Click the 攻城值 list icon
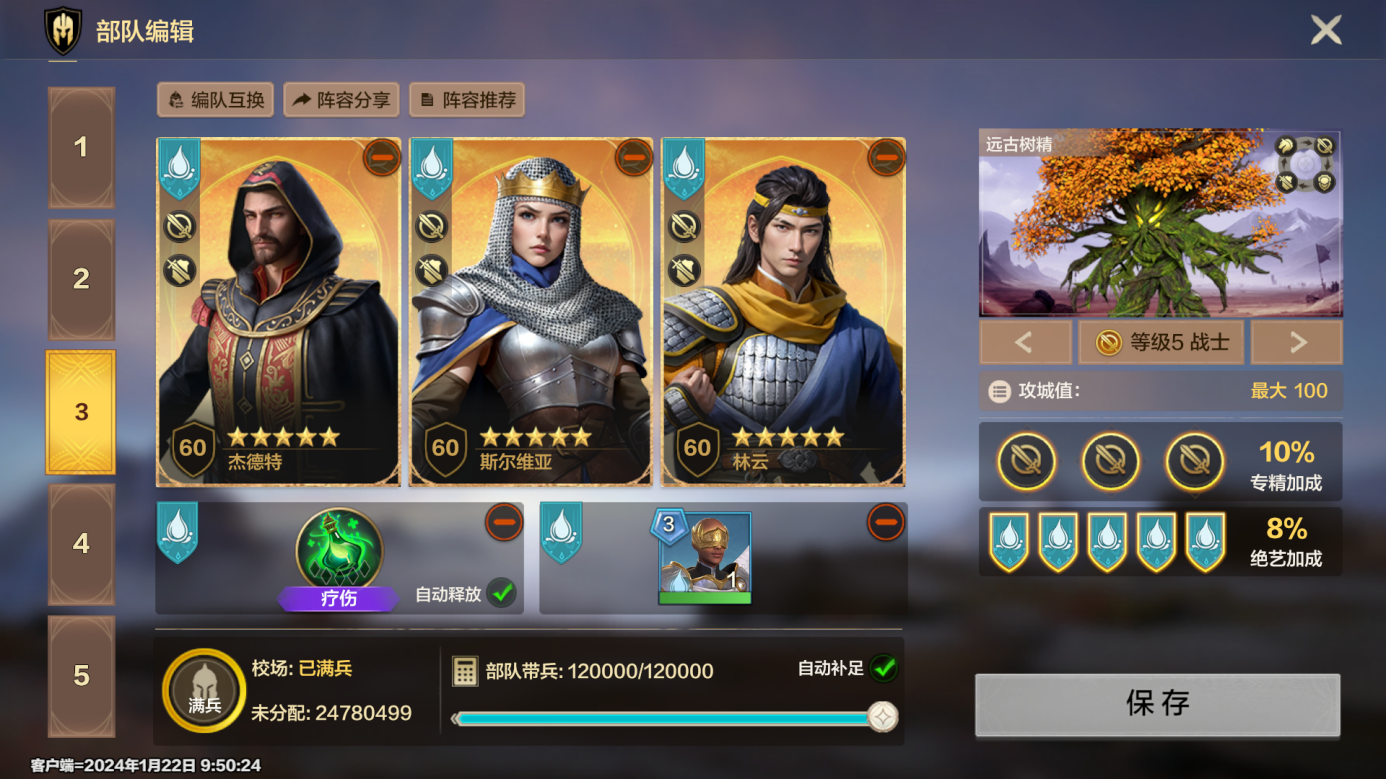The width and height of the screenshot is (1386, 779). click(999, 391)
